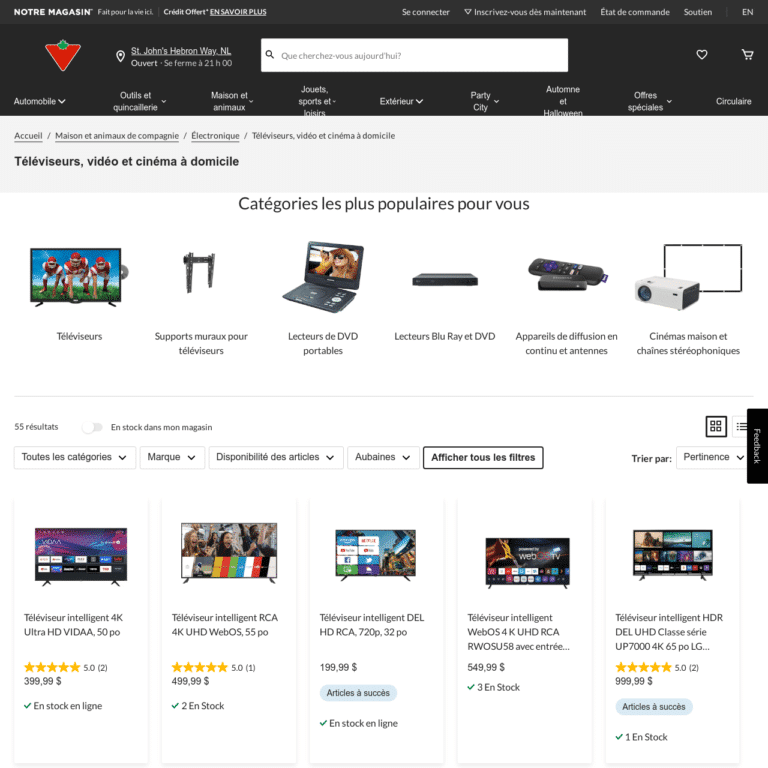Switch to grid view layout
Image resolution: width=768 pixels, height=768 pixels.
click(x=716, y=426)
